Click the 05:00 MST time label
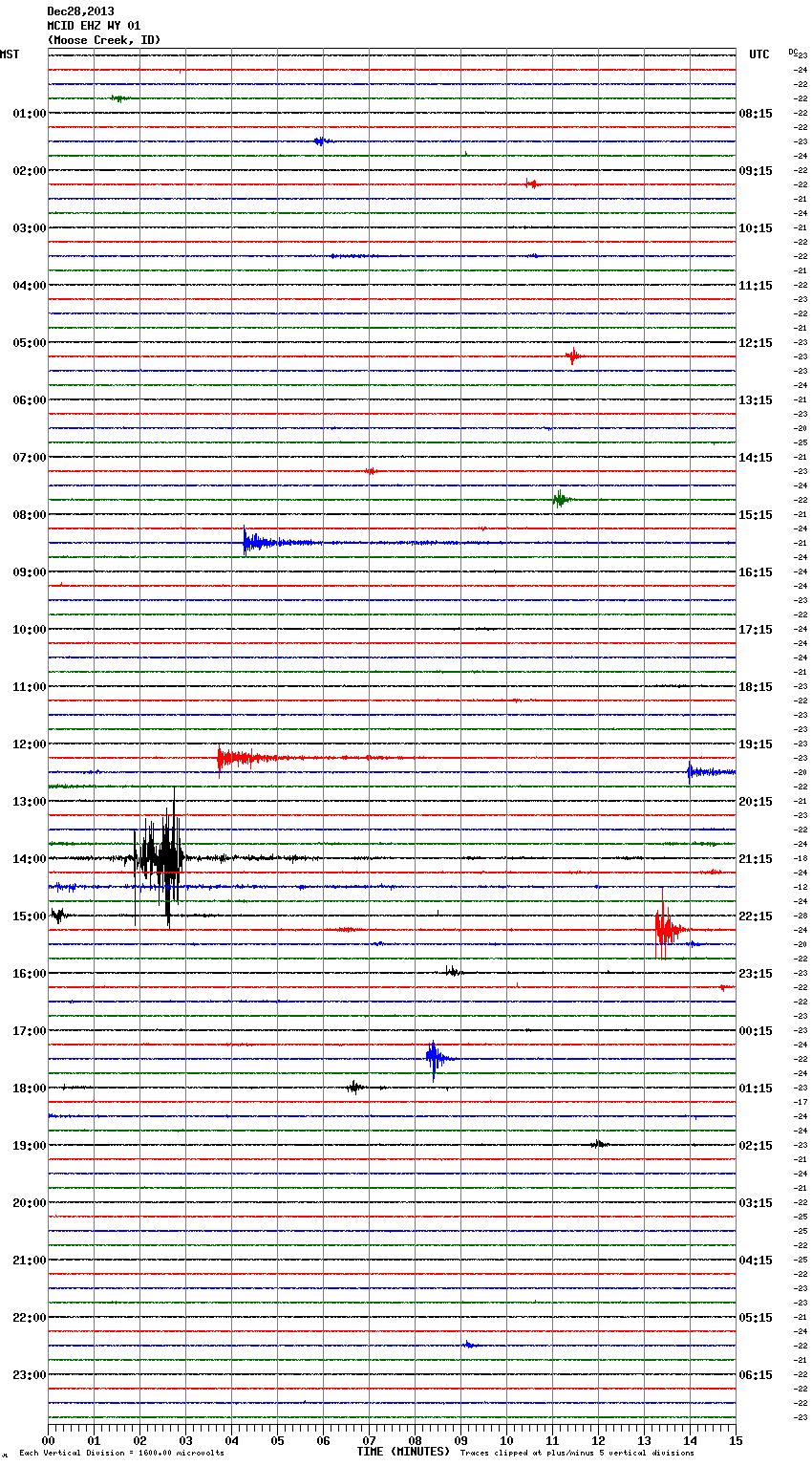 30,343
